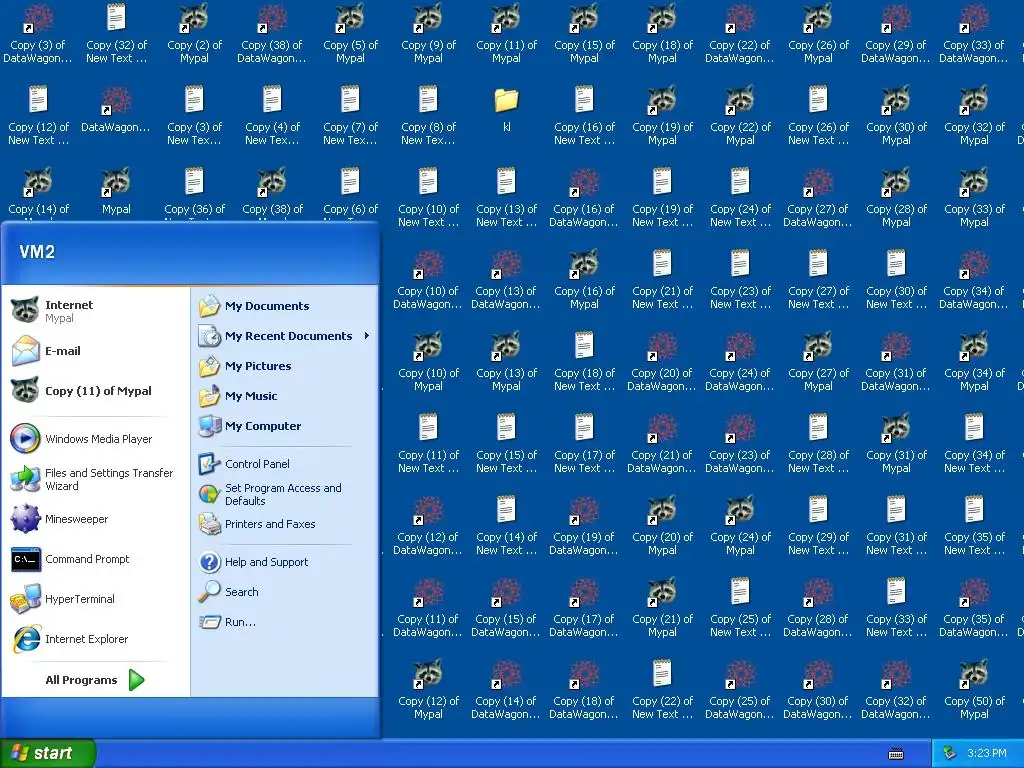Select Copy (34) of New Text file

coord(974,443)
